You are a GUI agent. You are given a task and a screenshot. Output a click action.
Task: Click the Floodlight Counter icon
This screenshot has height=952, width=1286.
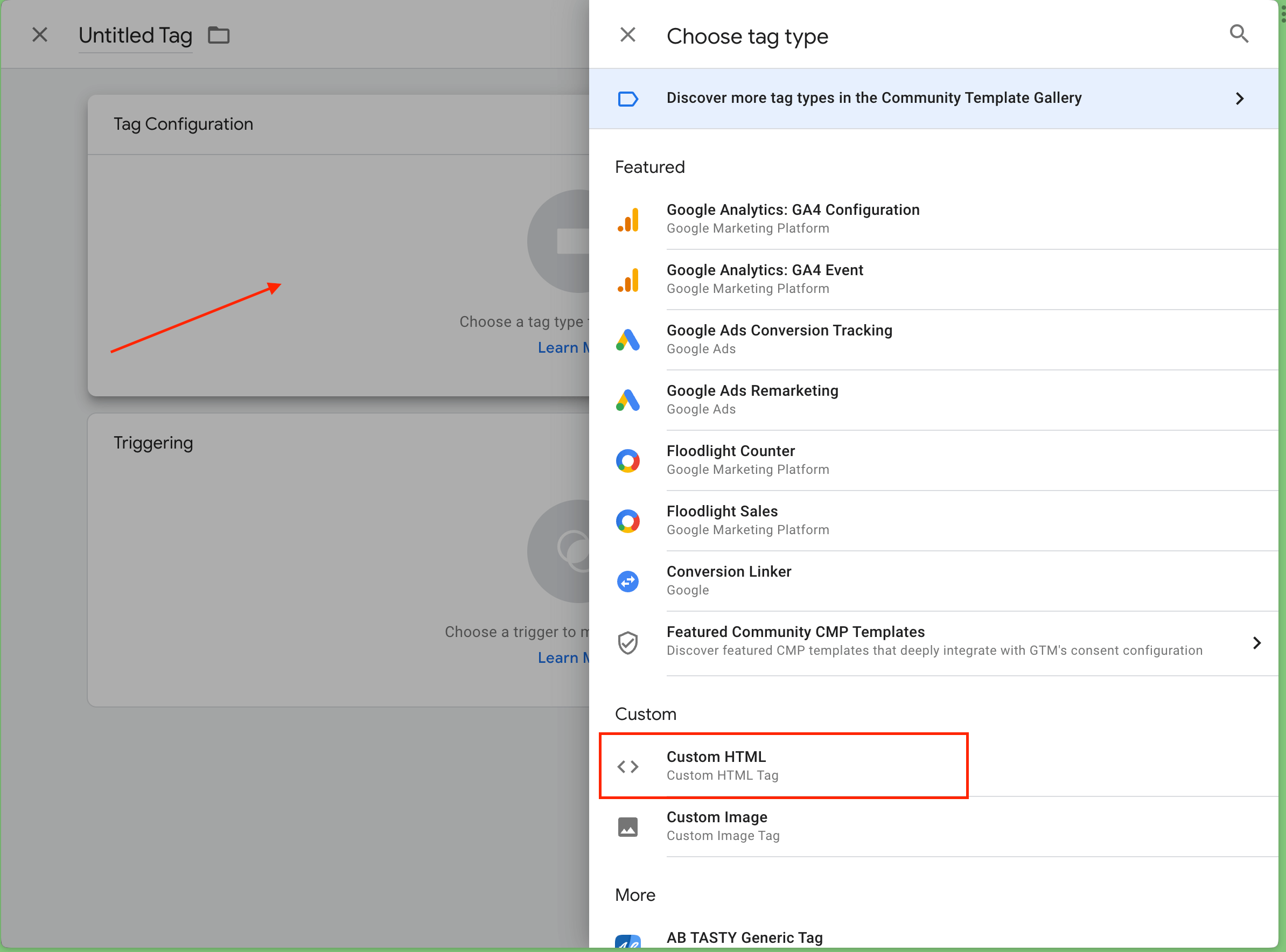click(628, 461)
